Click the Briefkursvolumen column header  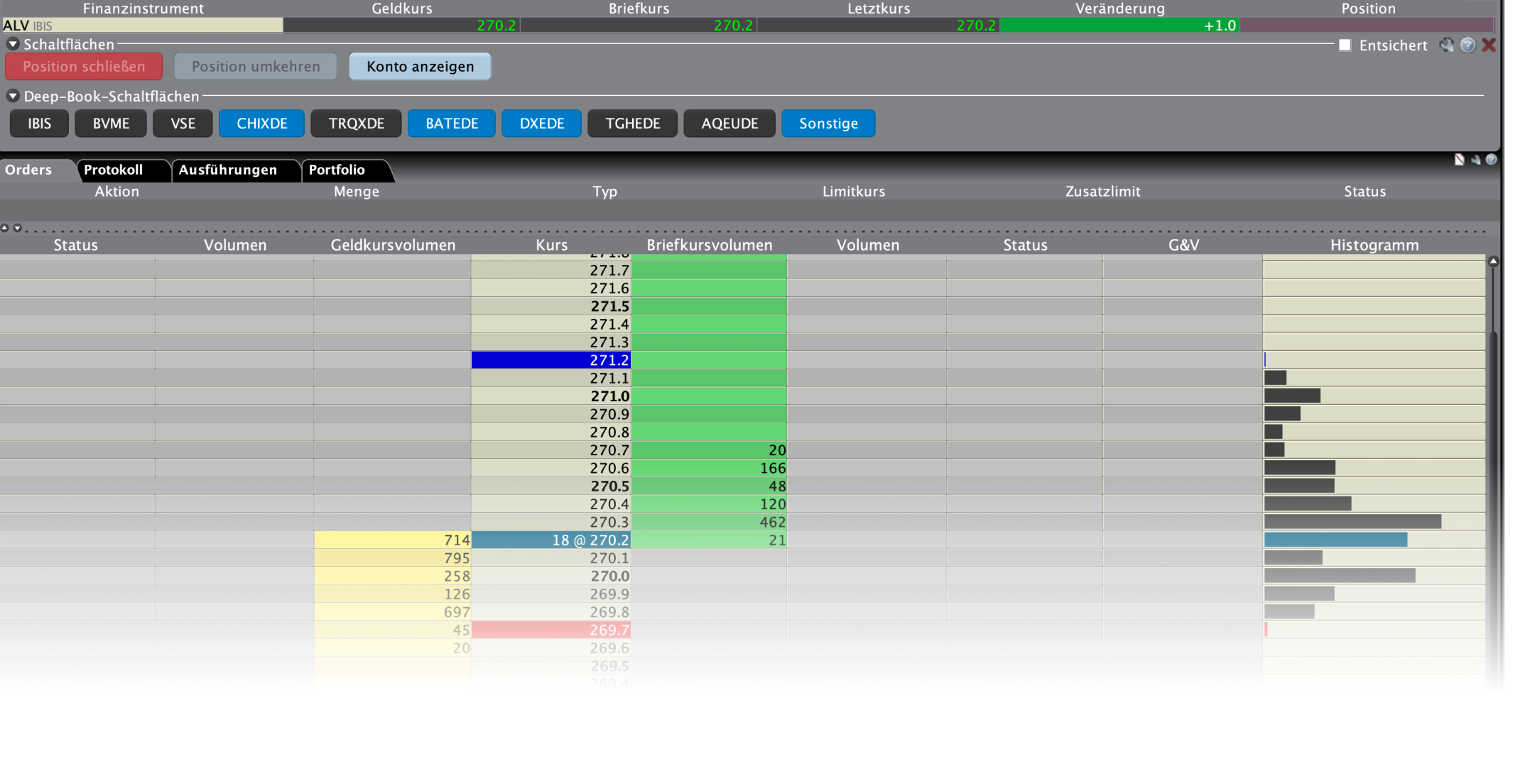(x=709, y=245)
